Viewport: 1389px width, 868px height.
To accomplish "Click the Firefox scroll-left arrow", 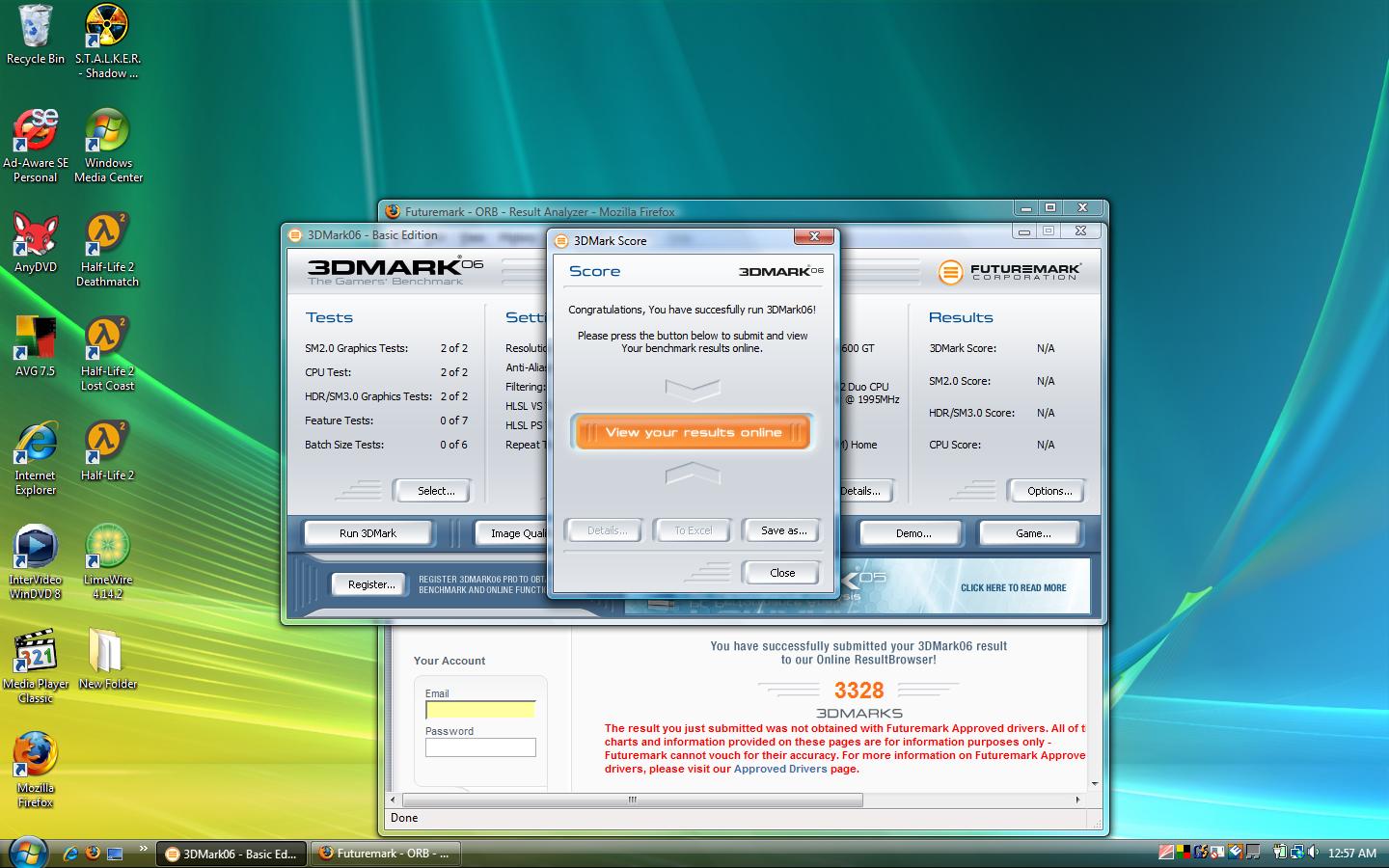I will click(x=392, y=800).
